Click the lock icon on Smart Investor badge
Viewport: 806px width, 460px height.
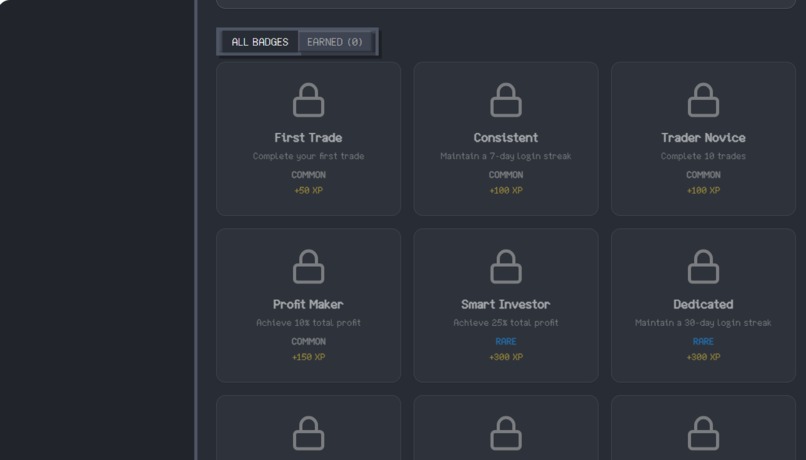pyautogui.click(x=506, y=266)
